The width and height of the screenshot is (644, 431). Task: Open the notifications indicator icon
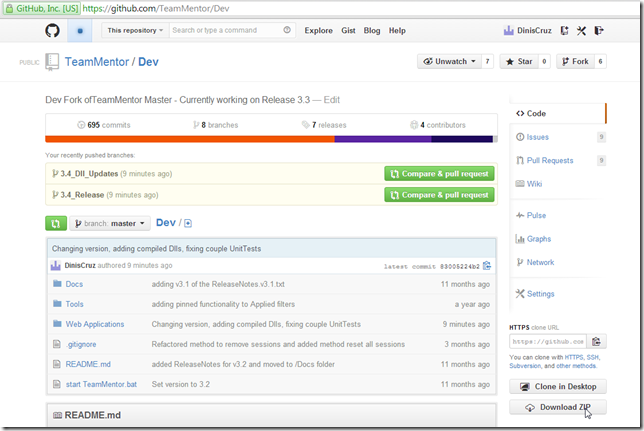coord(80,31)
